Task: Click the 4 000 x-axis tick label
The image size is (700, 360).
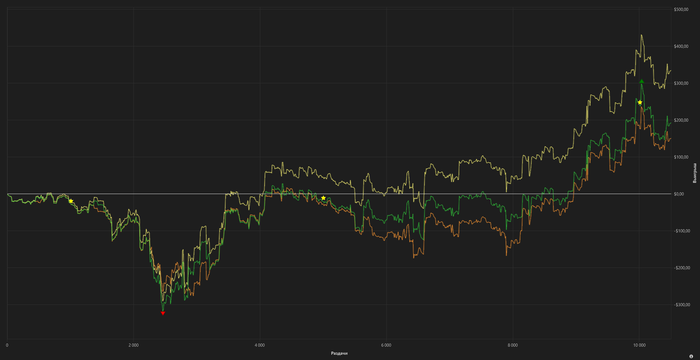Action: coord(259,345)
